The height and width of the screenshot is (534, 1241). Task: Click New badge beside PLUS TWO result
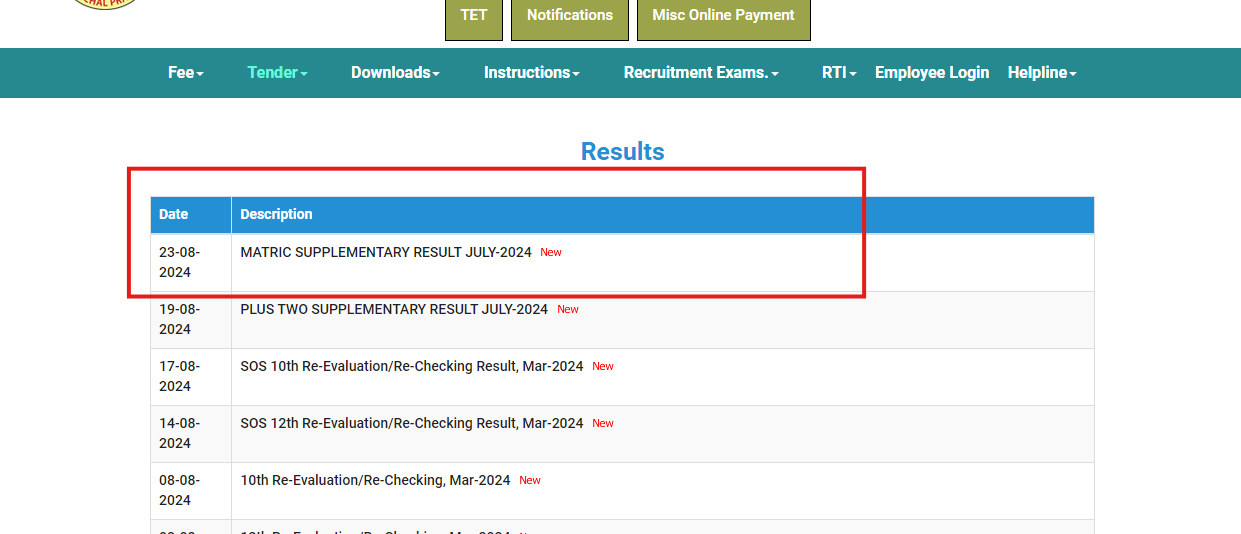pyautogui.click(x=568, y=309)
